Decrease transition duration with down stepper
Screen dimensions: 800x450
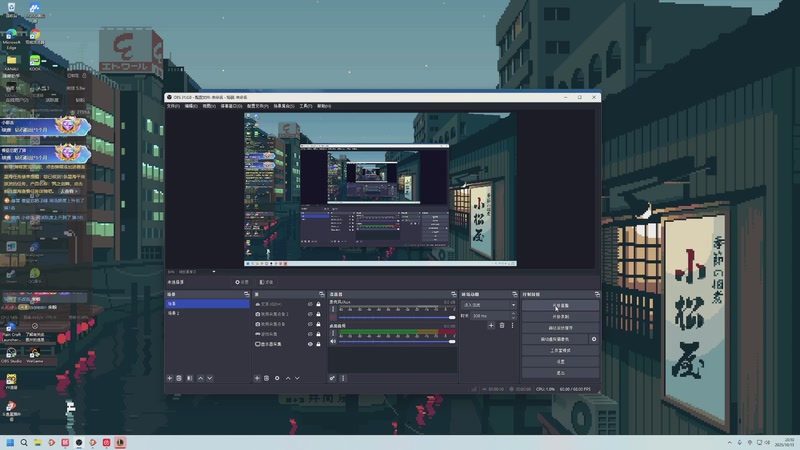point(513,318)
